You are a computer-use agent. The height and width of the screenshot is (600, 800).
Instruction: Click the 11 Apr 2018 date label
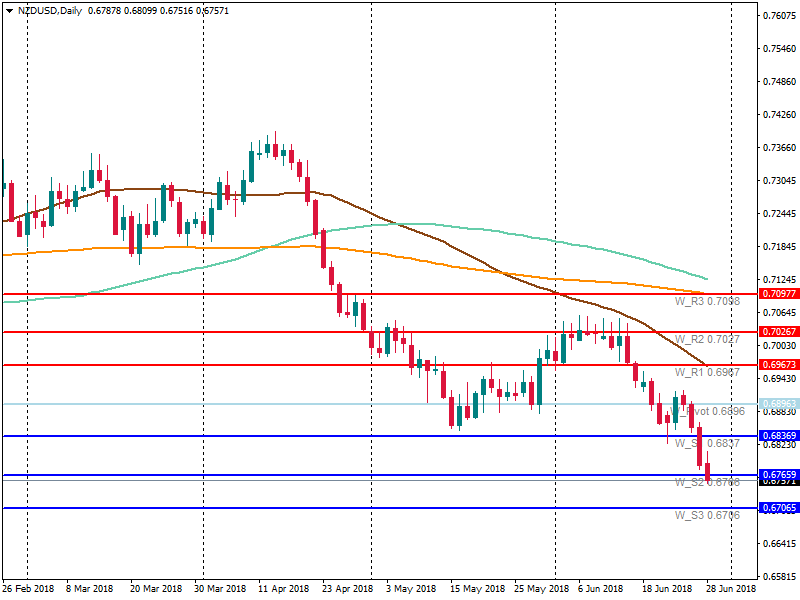(x=287, y=589)
